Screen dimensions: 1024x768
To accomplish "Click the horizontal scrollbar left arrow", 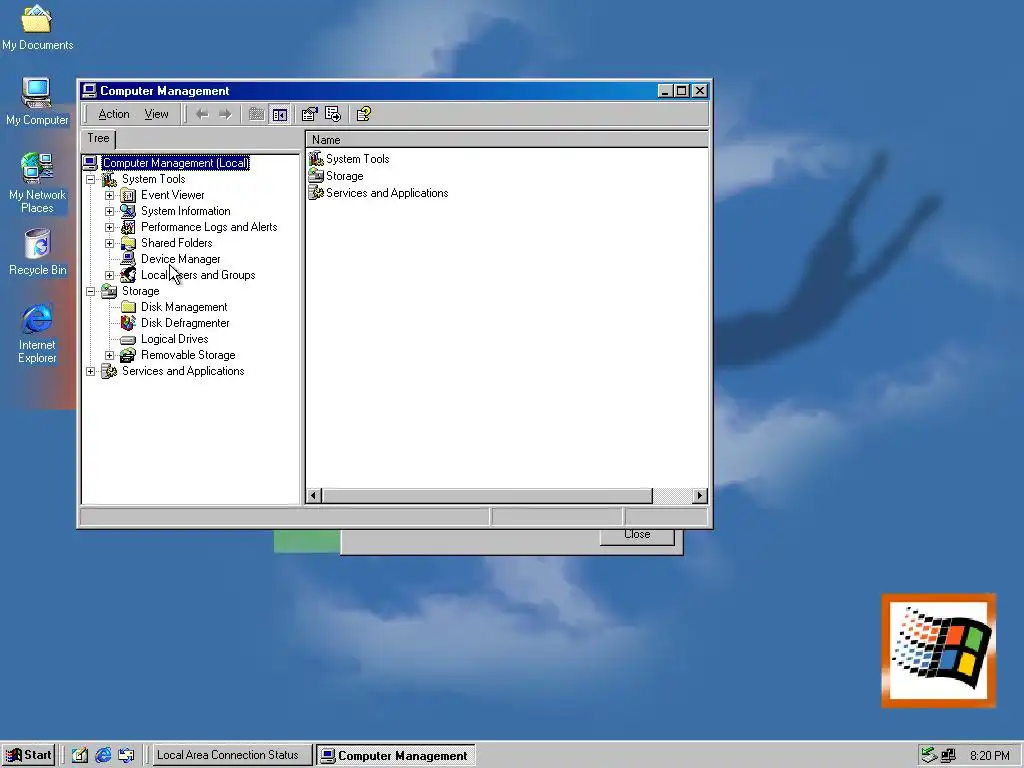I will pyautogui.click(x=314, y=496).
